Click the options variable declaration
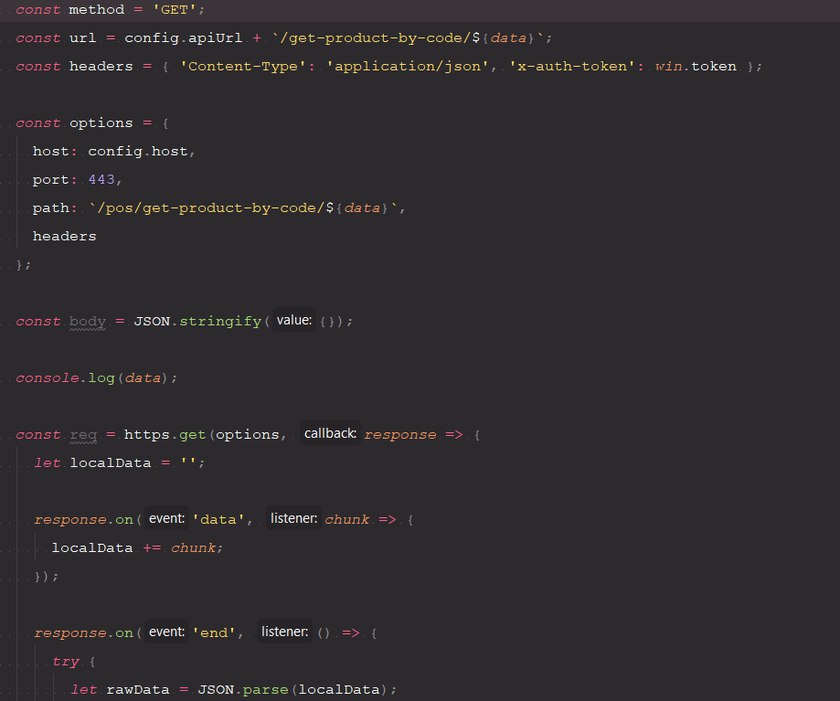 click(101, 123)
